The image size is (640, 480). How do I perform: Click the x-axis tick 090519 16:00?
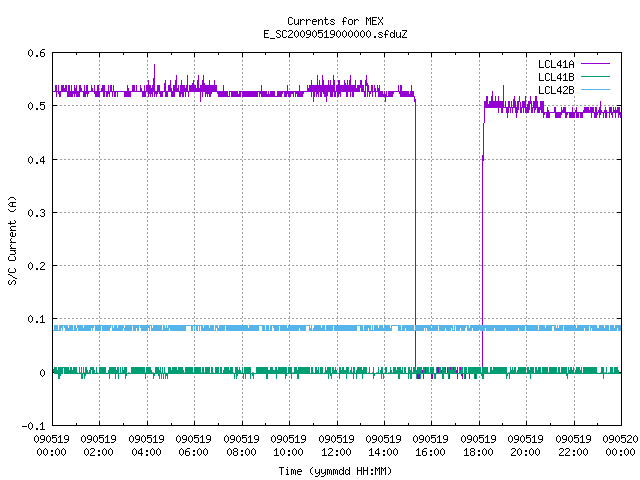[x=430, y=445]
